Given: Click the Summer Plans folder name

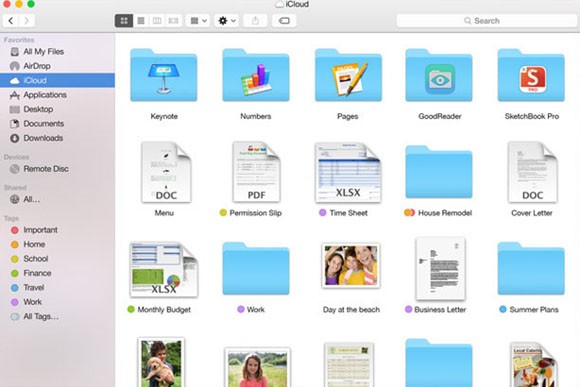Looking at the screenshot, I should click(x=534, y=310).
